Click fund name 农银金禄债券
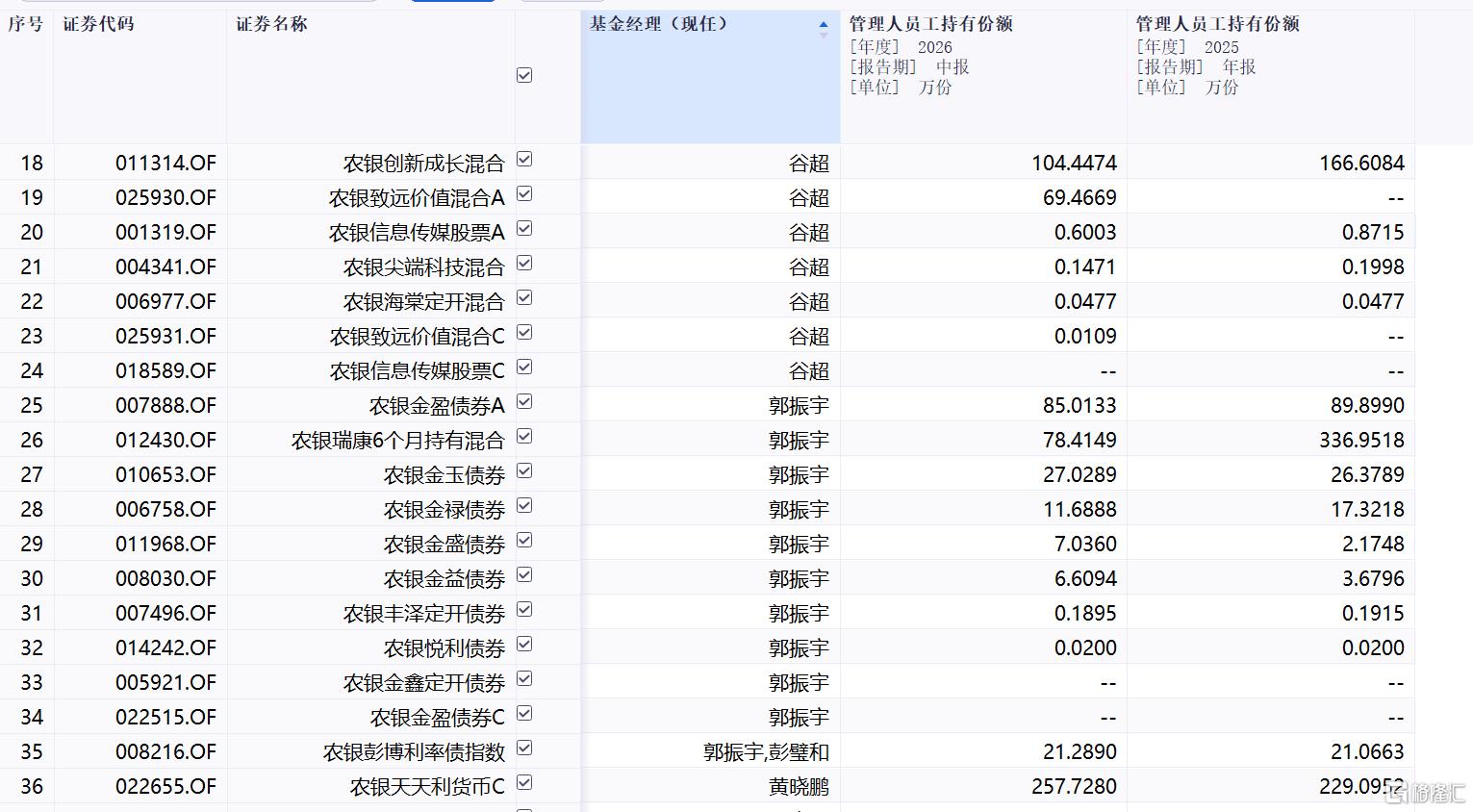Image resolution: width=1473 pixels, height=812 pixels. click(444, 510)
